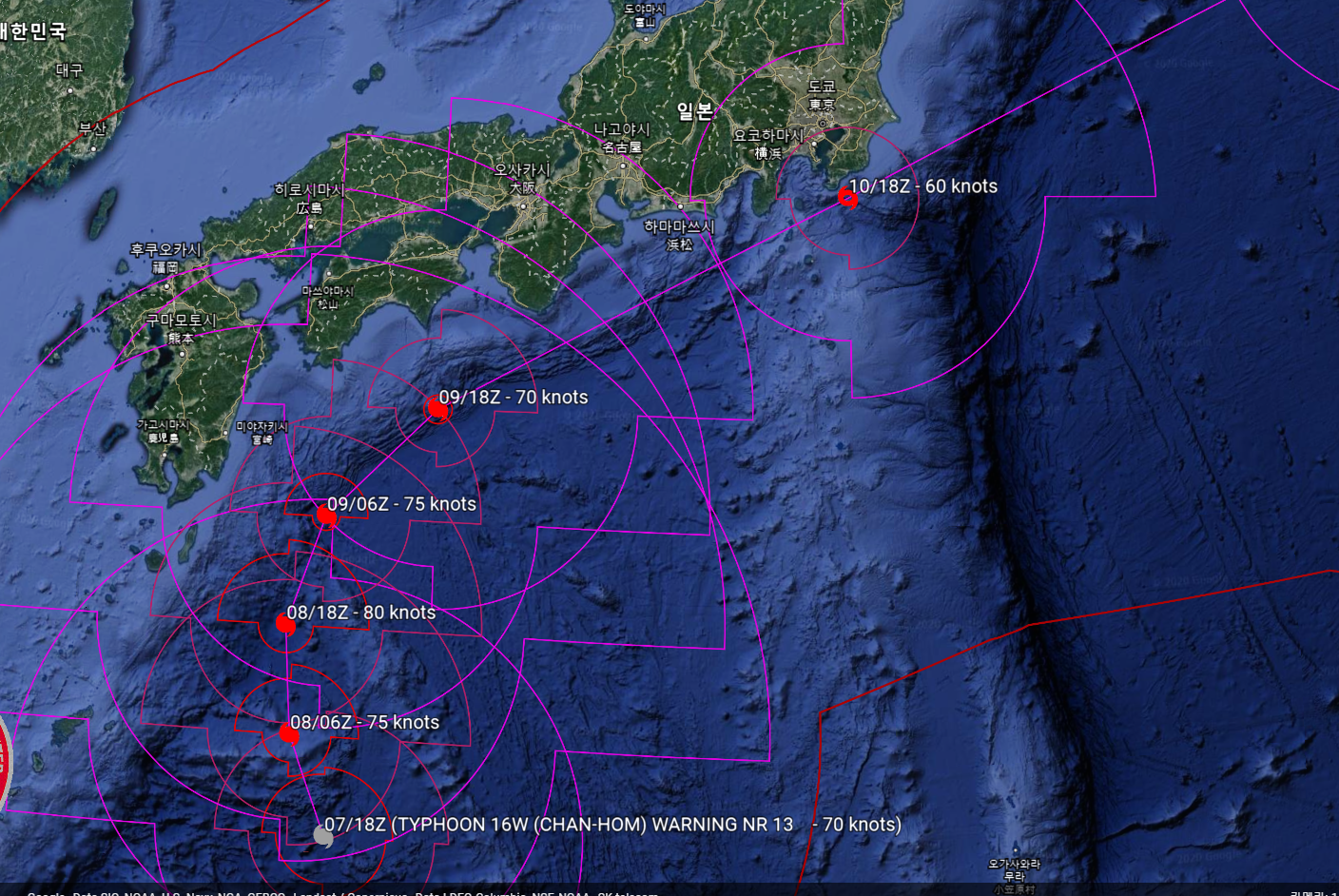
Task: Click the red 10/18Z forecast marker near Tokyo
Action: 847,198
